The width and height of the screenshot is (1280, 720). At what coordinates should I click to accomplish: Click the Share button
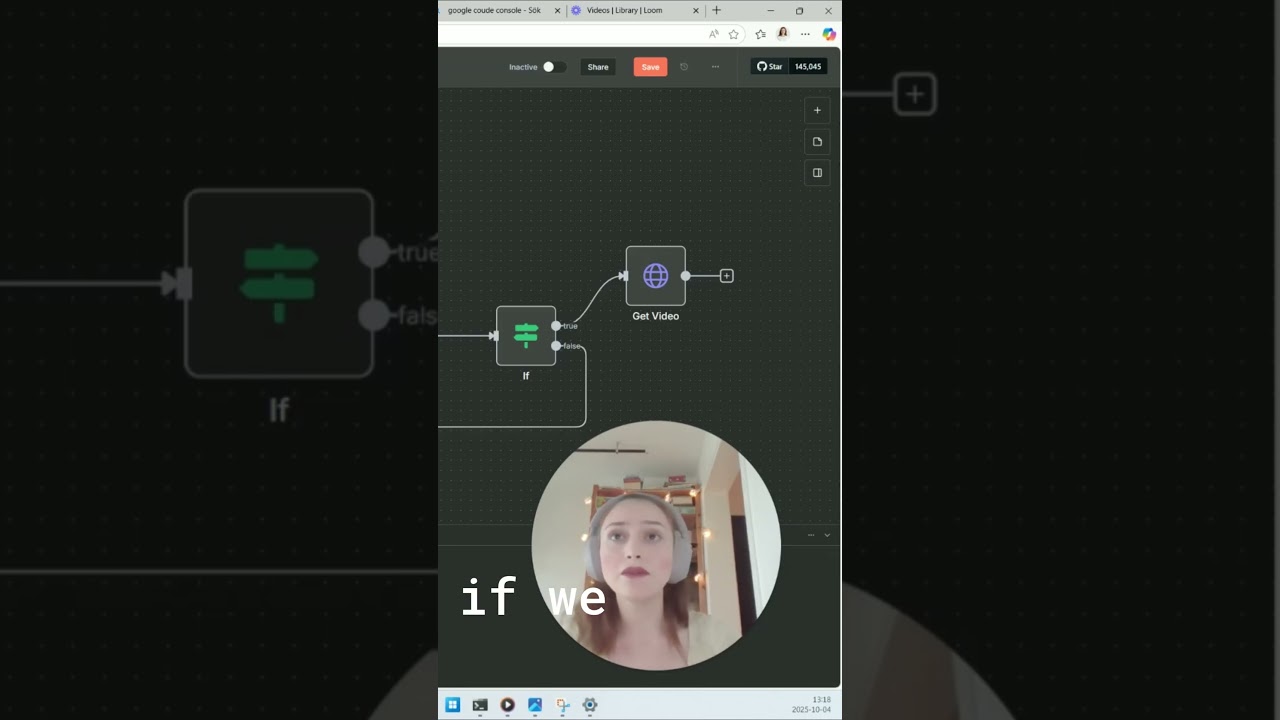click(x=598, y=67)
